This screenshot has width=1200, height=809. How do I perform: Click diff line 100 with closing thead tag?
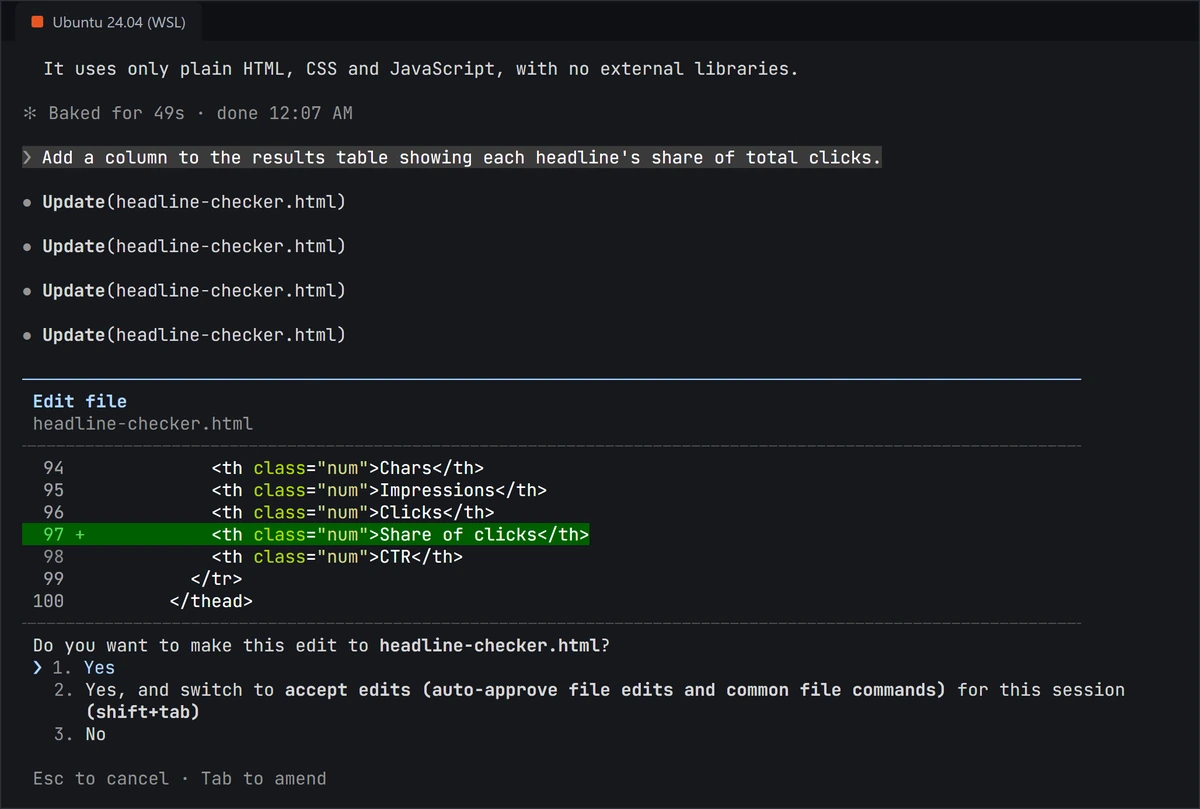pyautogui.click(x=143, y=601)
